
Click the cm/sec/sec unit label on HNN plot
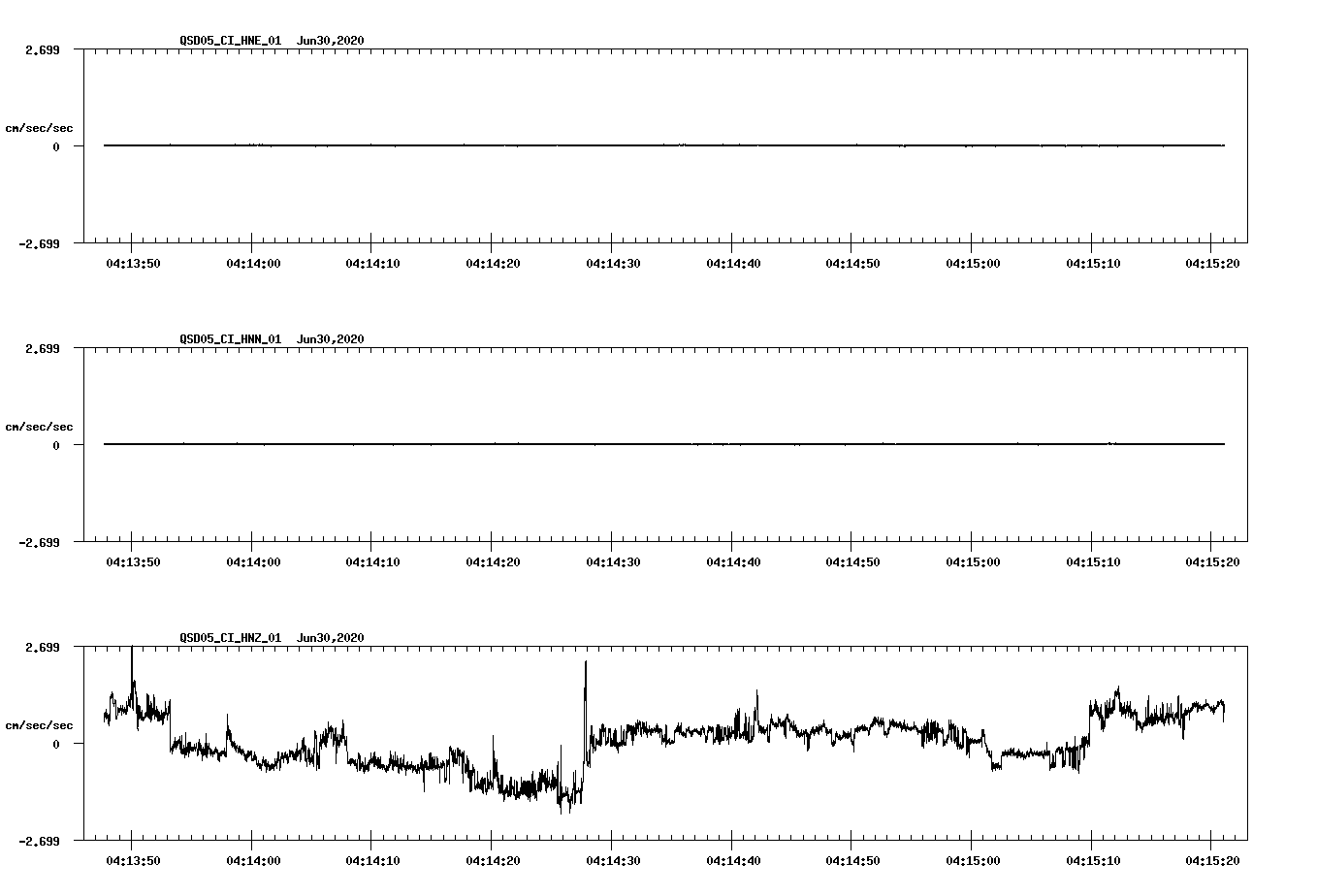pos(39,427)
